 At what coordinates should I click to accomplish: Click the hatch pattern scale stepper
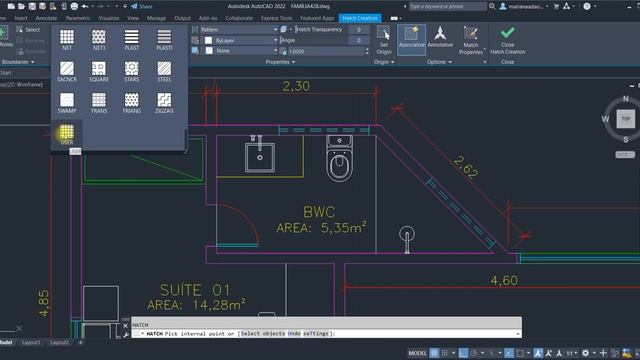[367, 51]
